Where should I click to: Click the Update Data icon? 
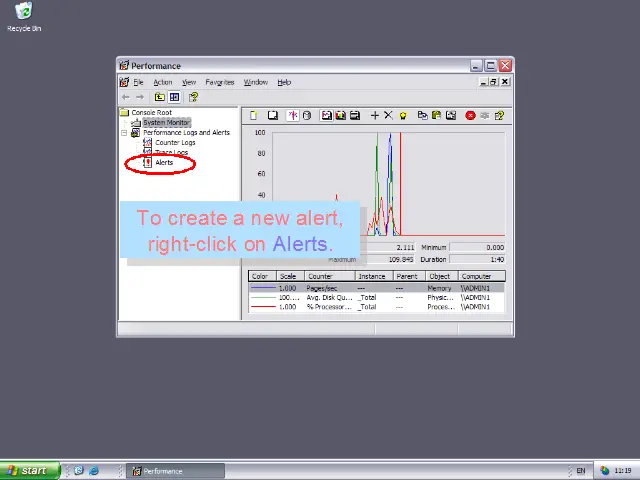click(484, 116)
